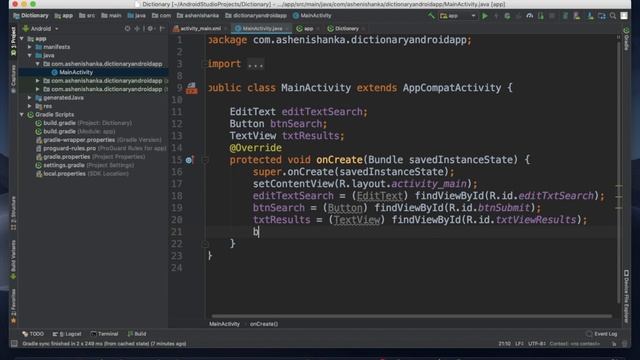Open the app run configuration dropdown
The width and height of the screenshot is (640, 360).
(458, 16)
